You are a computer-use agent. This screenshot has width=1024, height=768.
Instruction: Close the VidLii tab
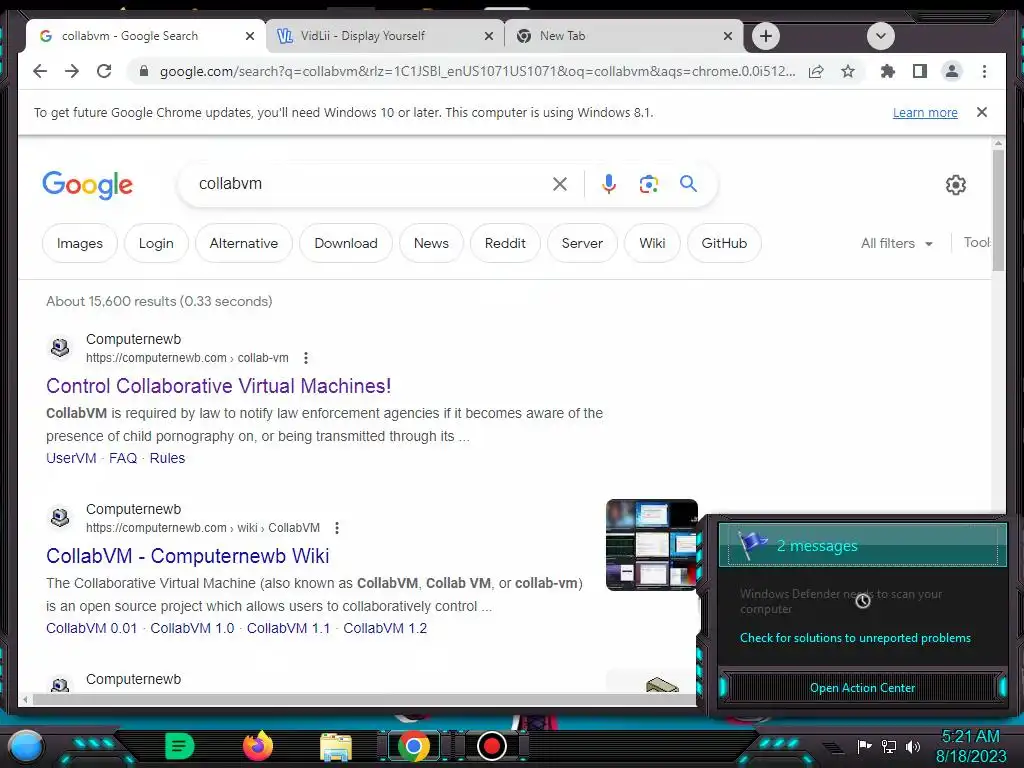point(488,36)
